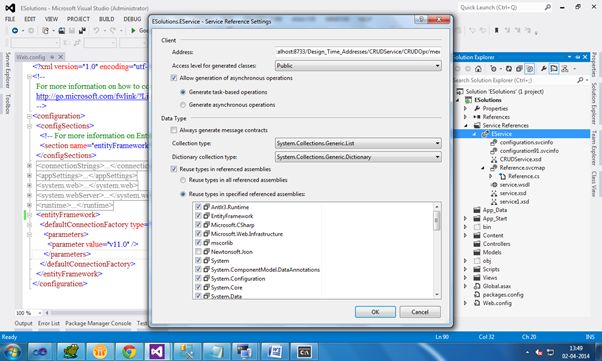Expand the App_Start folder
This screenshot has height=361, width=602.
coord(465,219)
